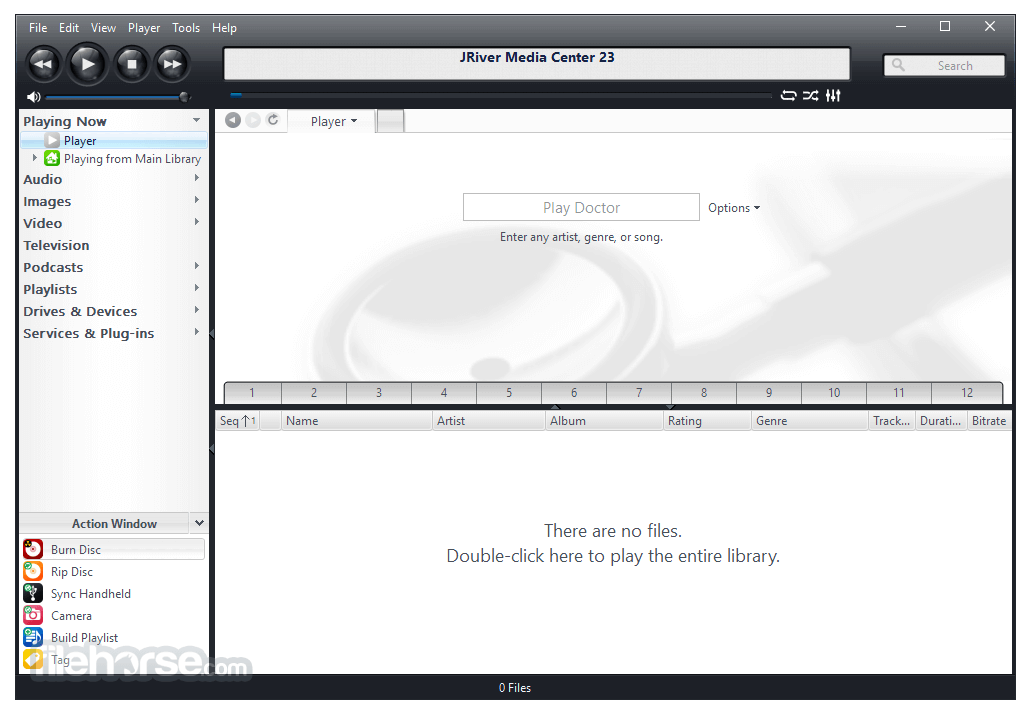This screenshot has height=712, width=1031.
Task: Click the JRiver Media Center 23 display
Action: (537, 64)
